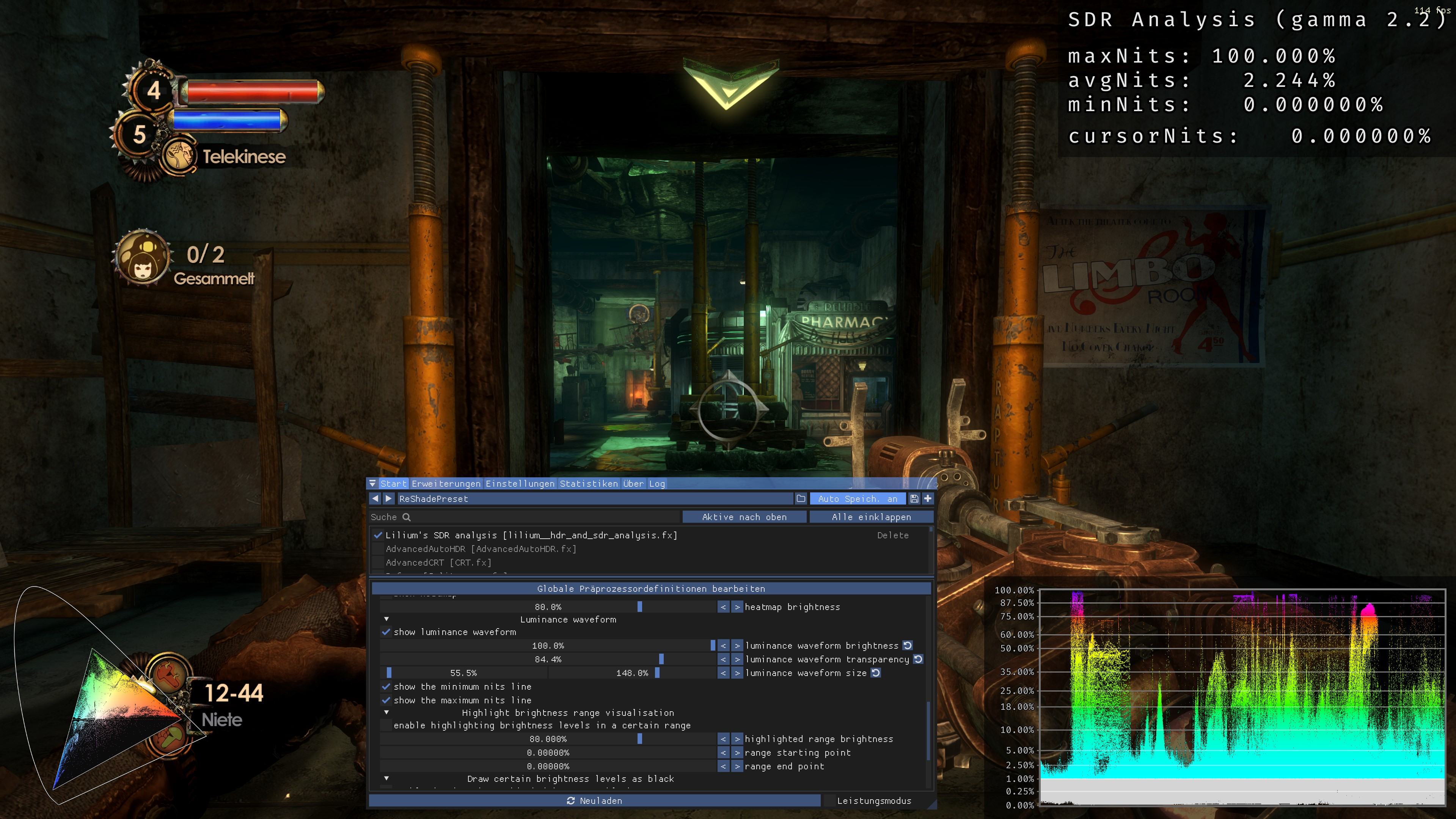The width and height of the screenshot is (1456, 819).
Task: Collapse Draw certain brightness levels as black
Action: [x=386, y=778]
